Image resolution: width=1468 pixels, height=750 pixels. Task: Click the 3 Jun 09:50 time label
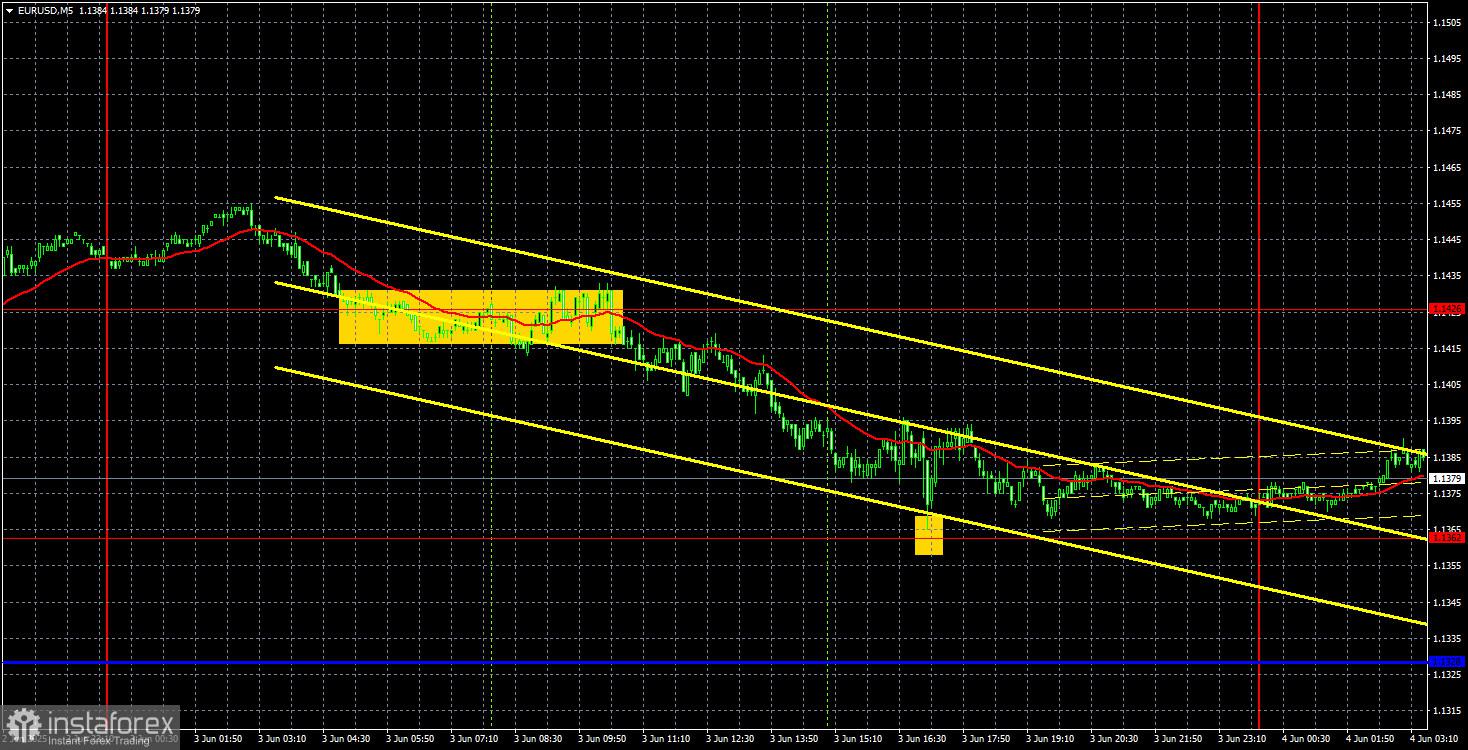602,739
